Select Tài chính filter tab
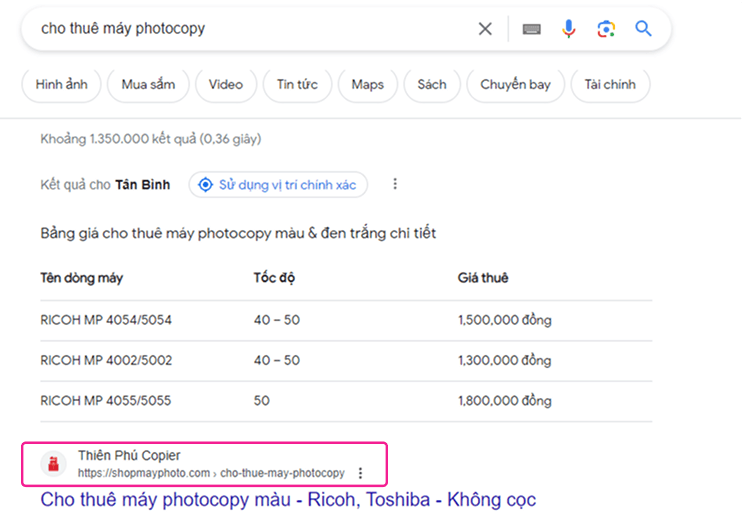The width and height of the screenshot is (742, 520). (x=610, y=85)
